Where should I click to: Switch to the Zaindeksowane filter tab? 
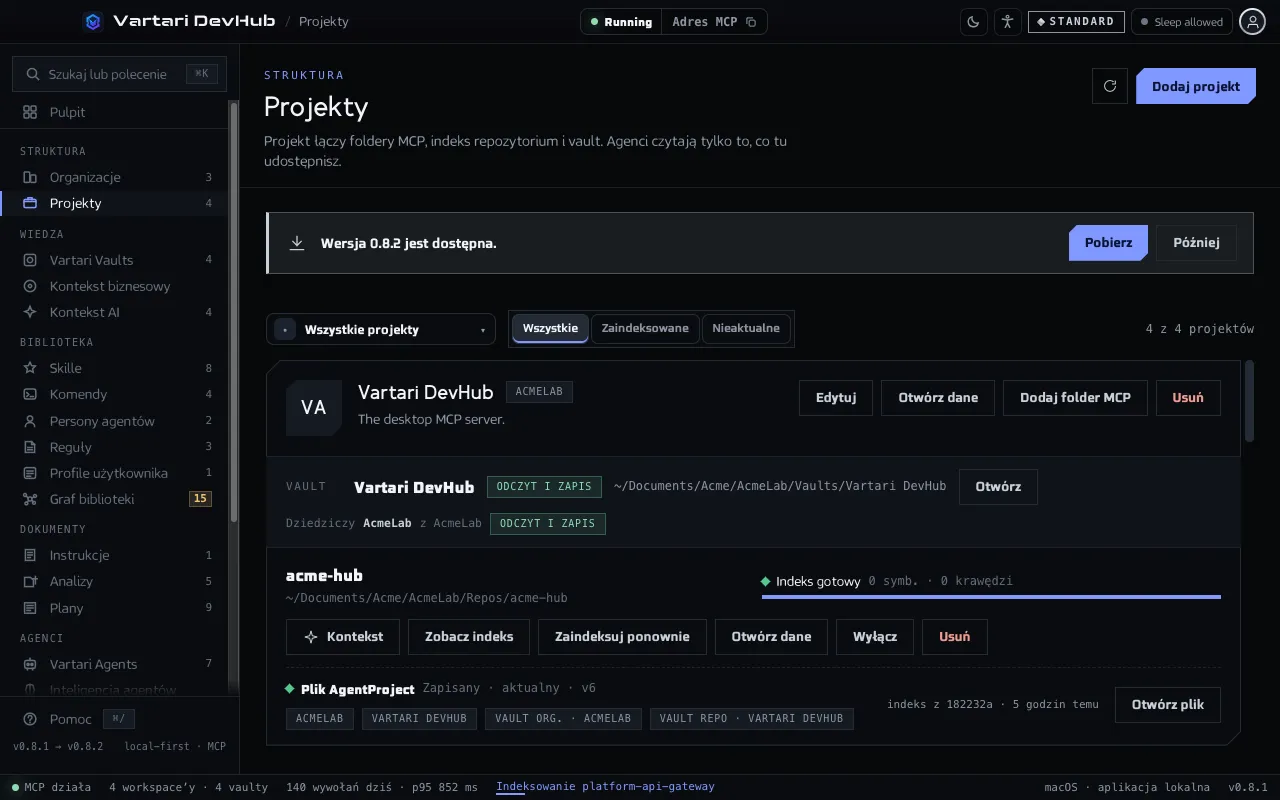[x=645, y=328]
